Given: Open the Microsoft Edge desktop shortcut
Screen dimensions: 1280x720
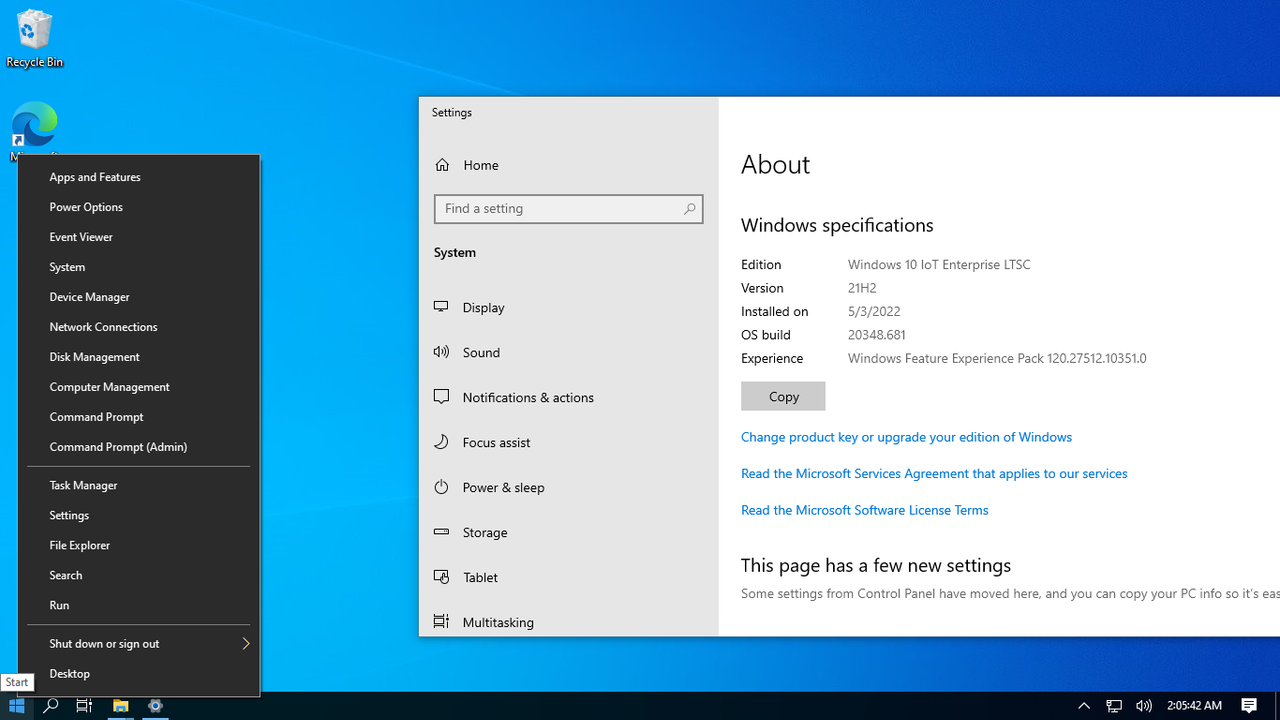Looking at the screenshot, I should 34,127.
